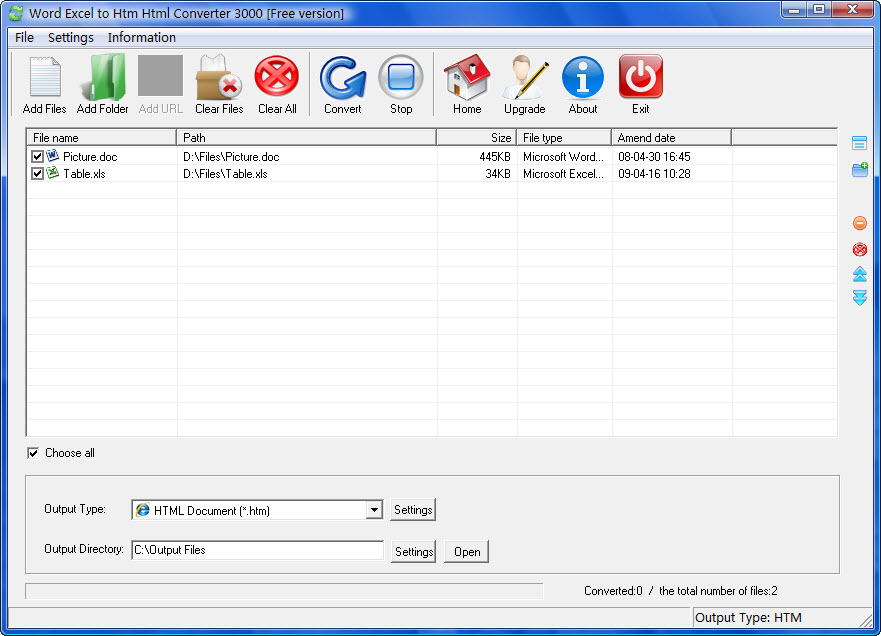Click the move-to-bottom double arrow icon

point(859,298)
